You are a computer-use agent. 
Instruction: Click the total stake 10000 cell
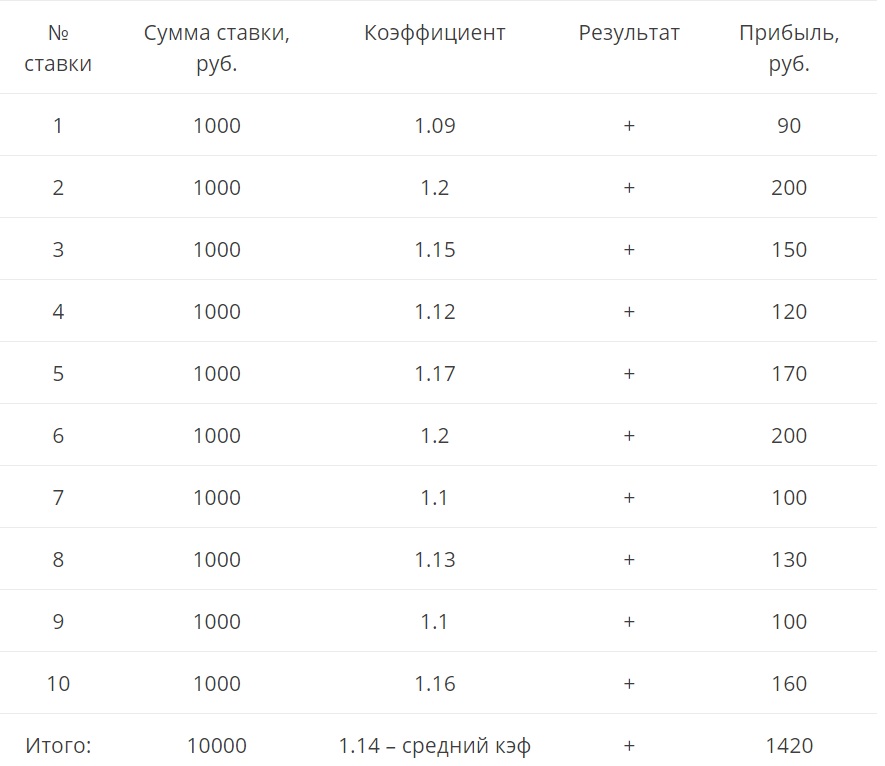(217, 746)
